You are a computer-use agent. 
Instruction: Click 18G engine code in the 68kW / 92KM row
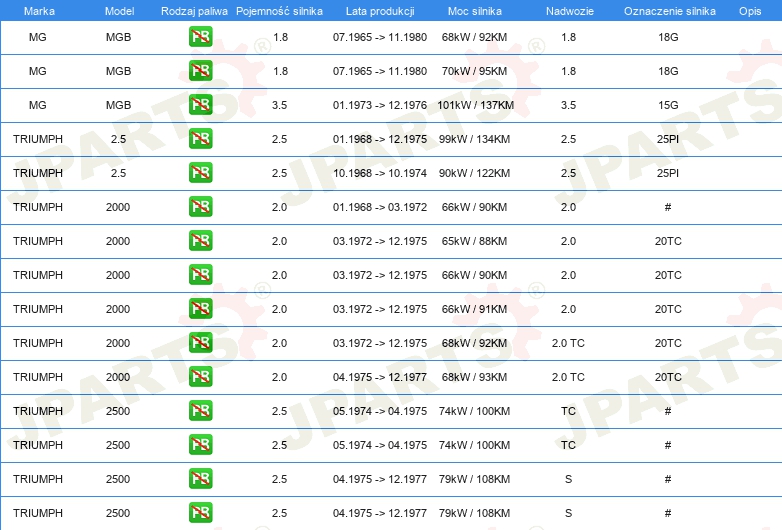coord(668,37)
